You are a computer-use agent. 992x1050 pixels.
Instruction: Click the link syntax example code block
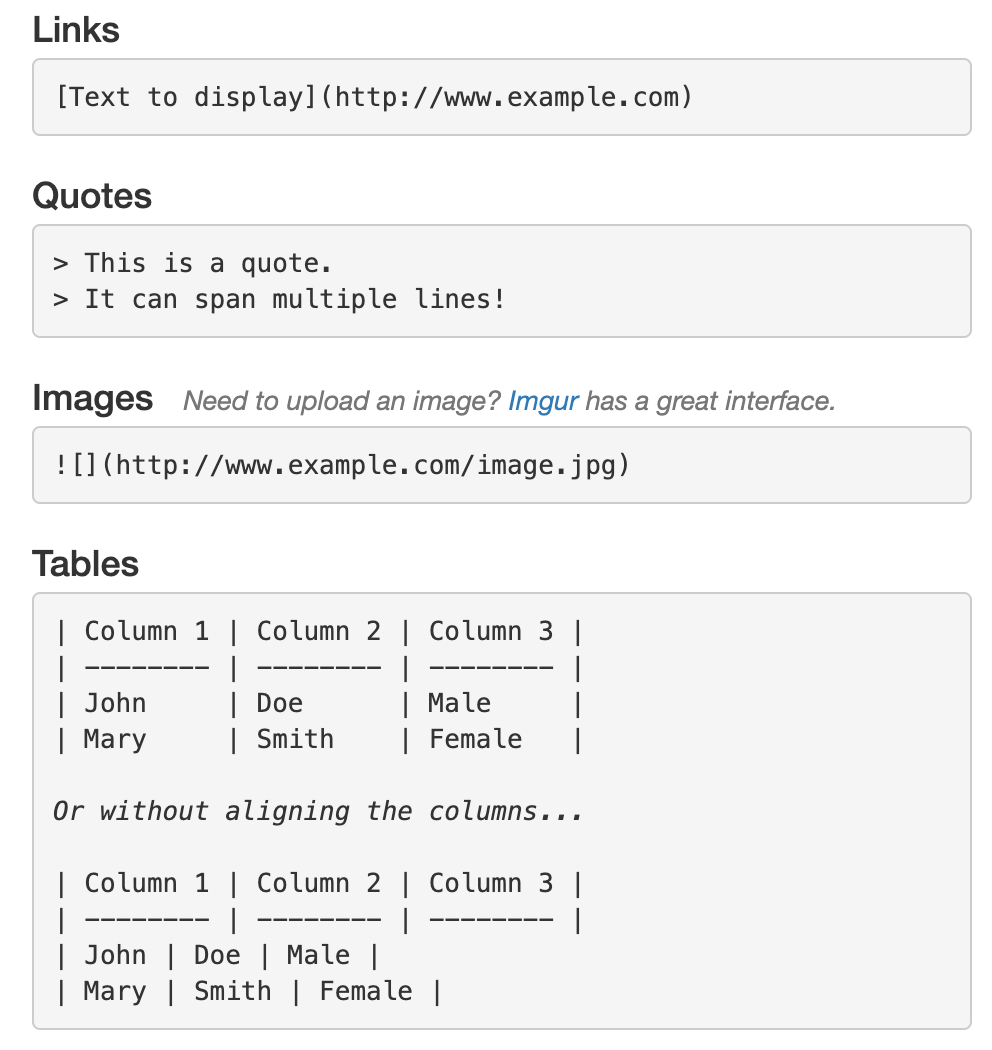[502, 97]
